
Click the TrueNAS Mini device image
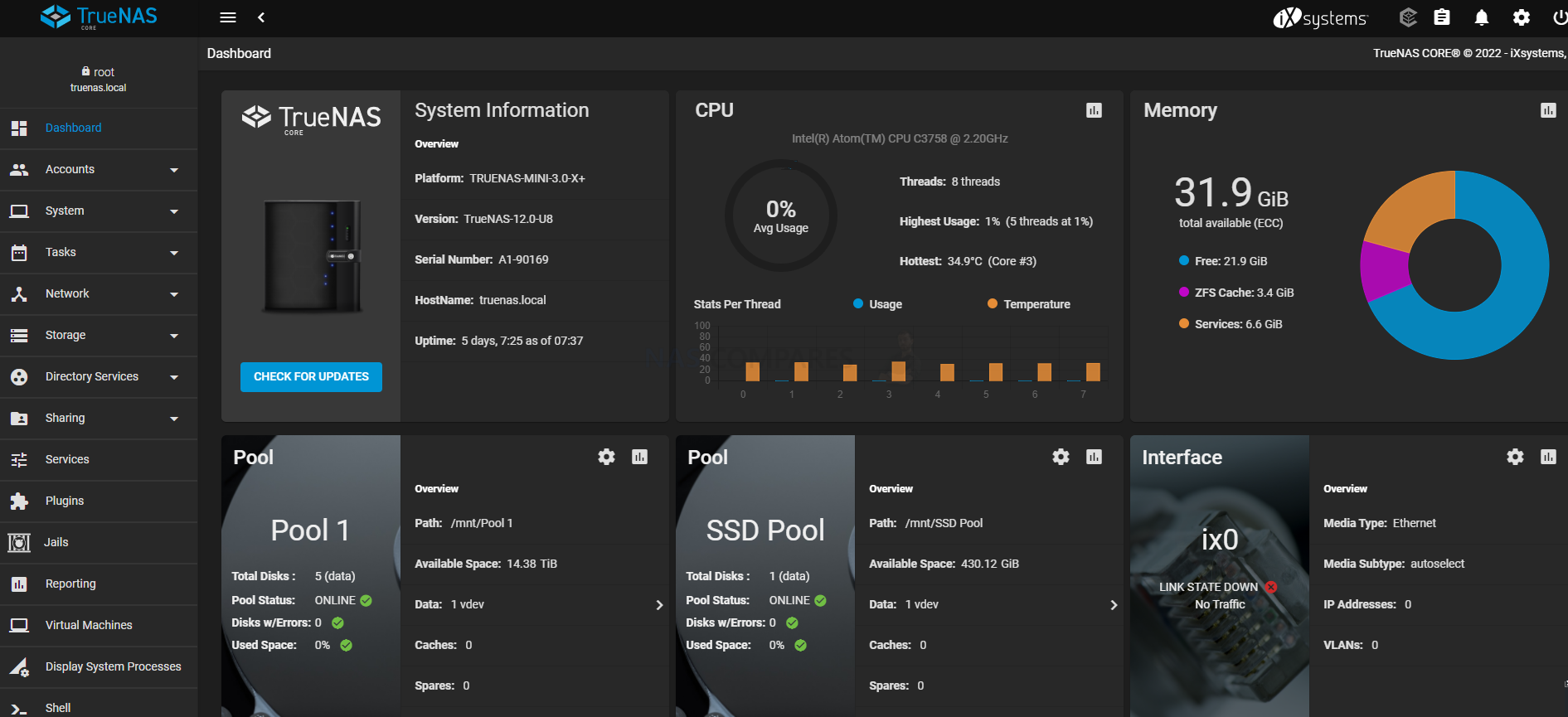click(312, 256)
